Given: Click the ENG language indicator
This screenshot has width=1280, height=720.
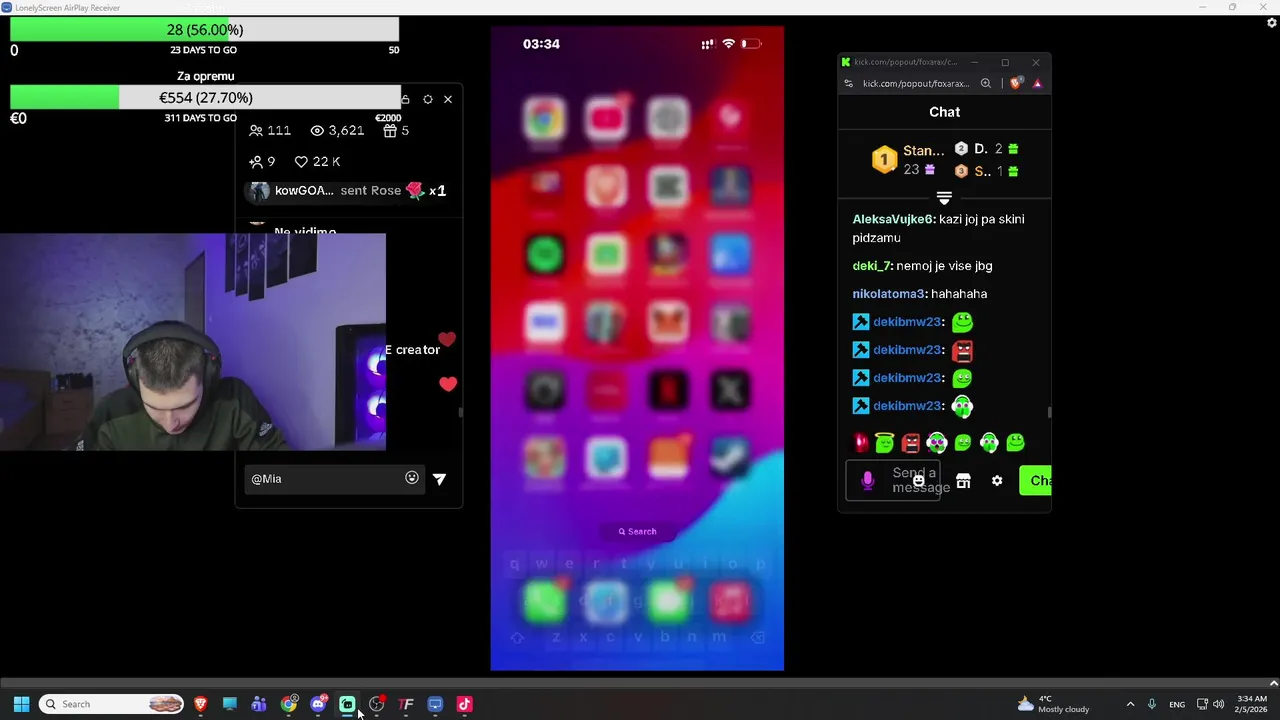Looking at the screenshot, I should 1177,704.
